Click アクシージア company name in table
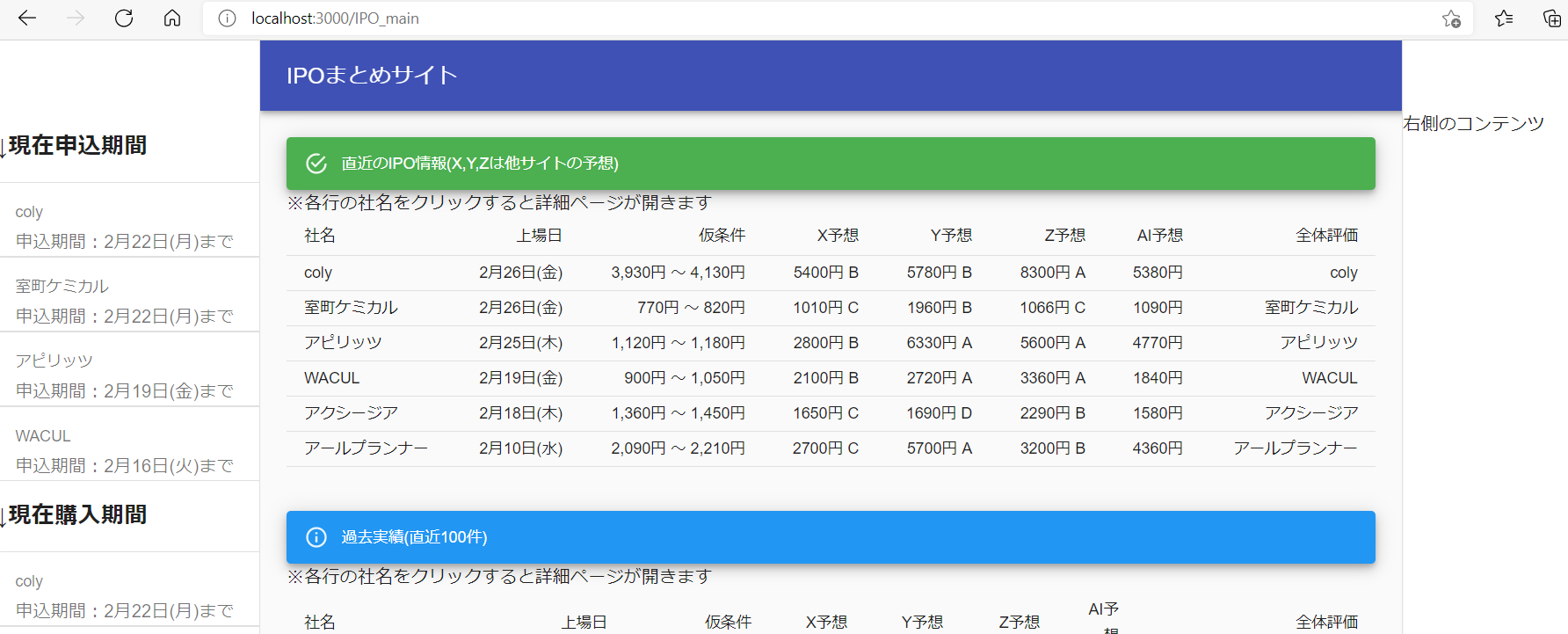The height and width of the screenshot is (634, 1568). pos(351,413)
